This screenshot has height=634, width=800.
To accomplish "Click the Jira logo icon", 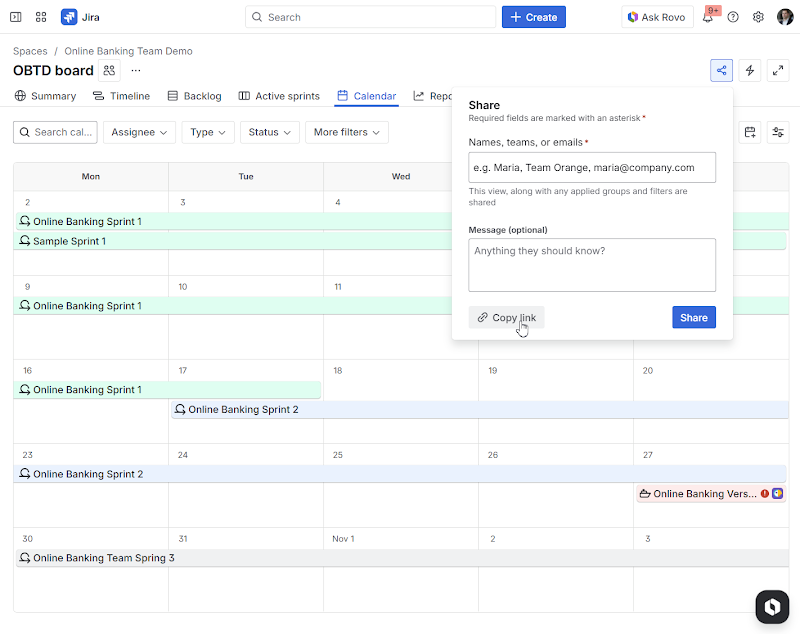I will point(68,17).
